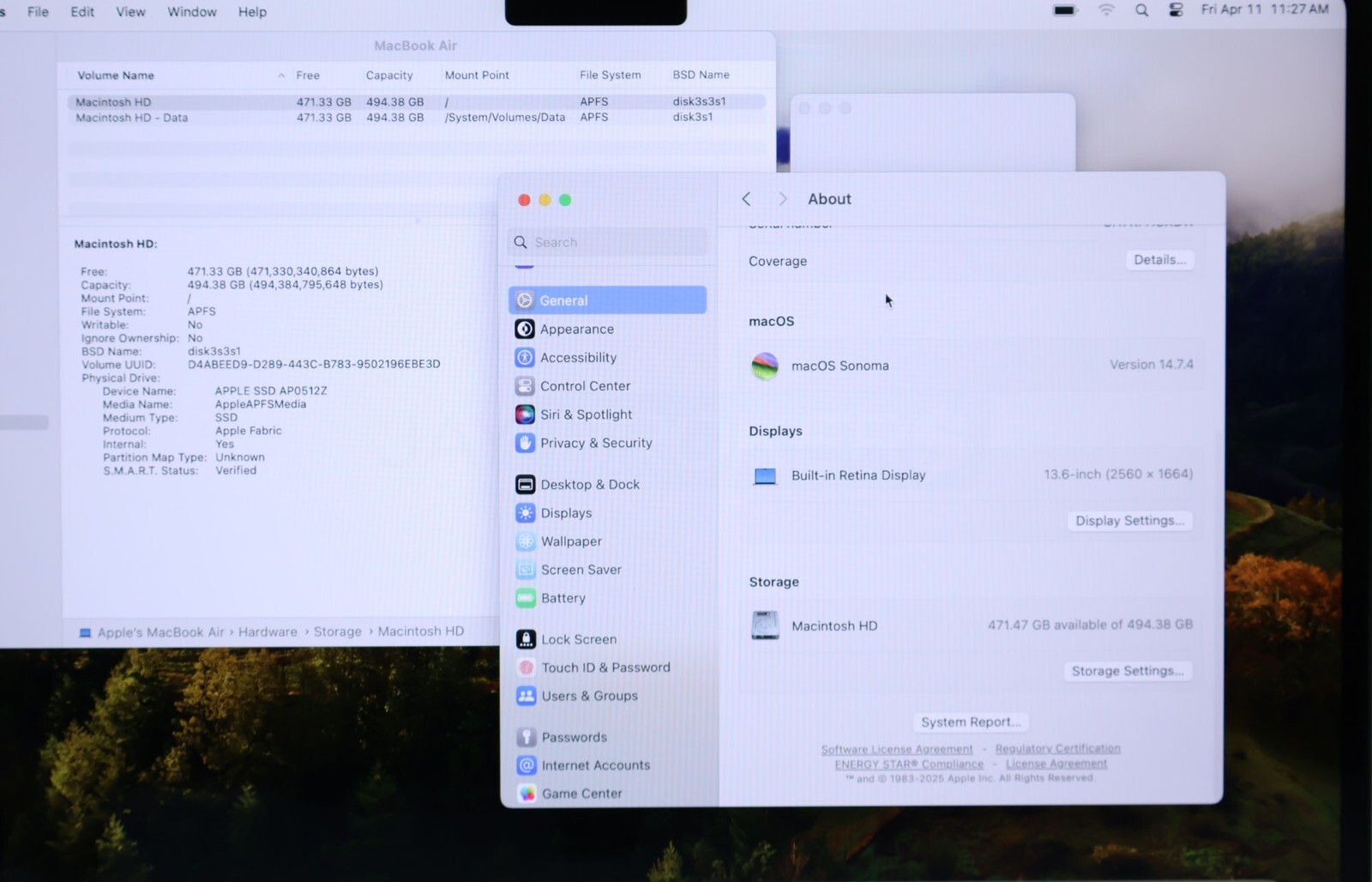
Task: Click the Screen Saver icon
Action: point(526,570)
